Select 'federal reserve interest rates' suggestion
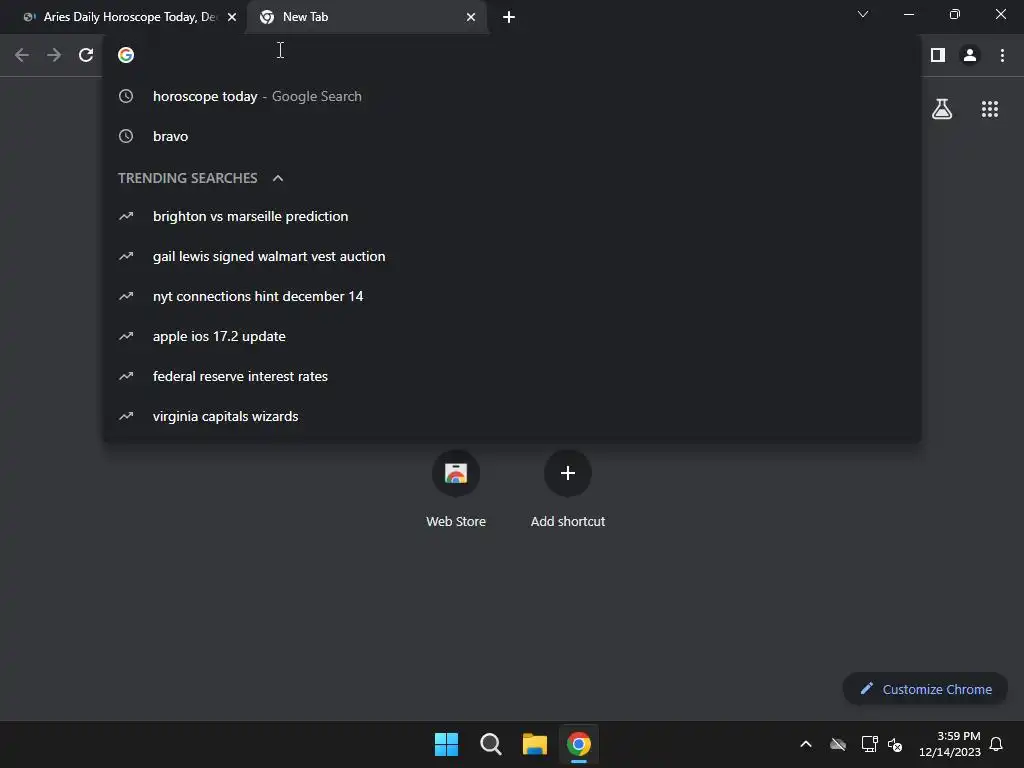The width and height of the screenshot is (1024, 768). click(512, 376)
